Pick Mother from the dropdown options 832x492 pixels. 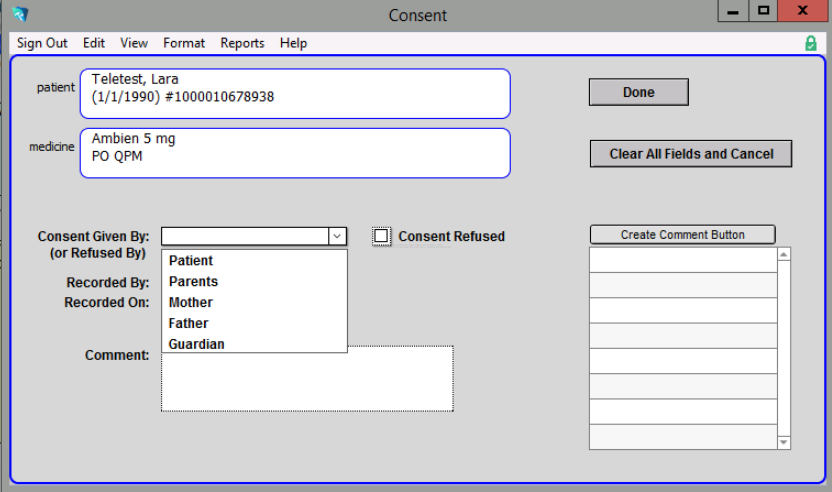point(190,302)
